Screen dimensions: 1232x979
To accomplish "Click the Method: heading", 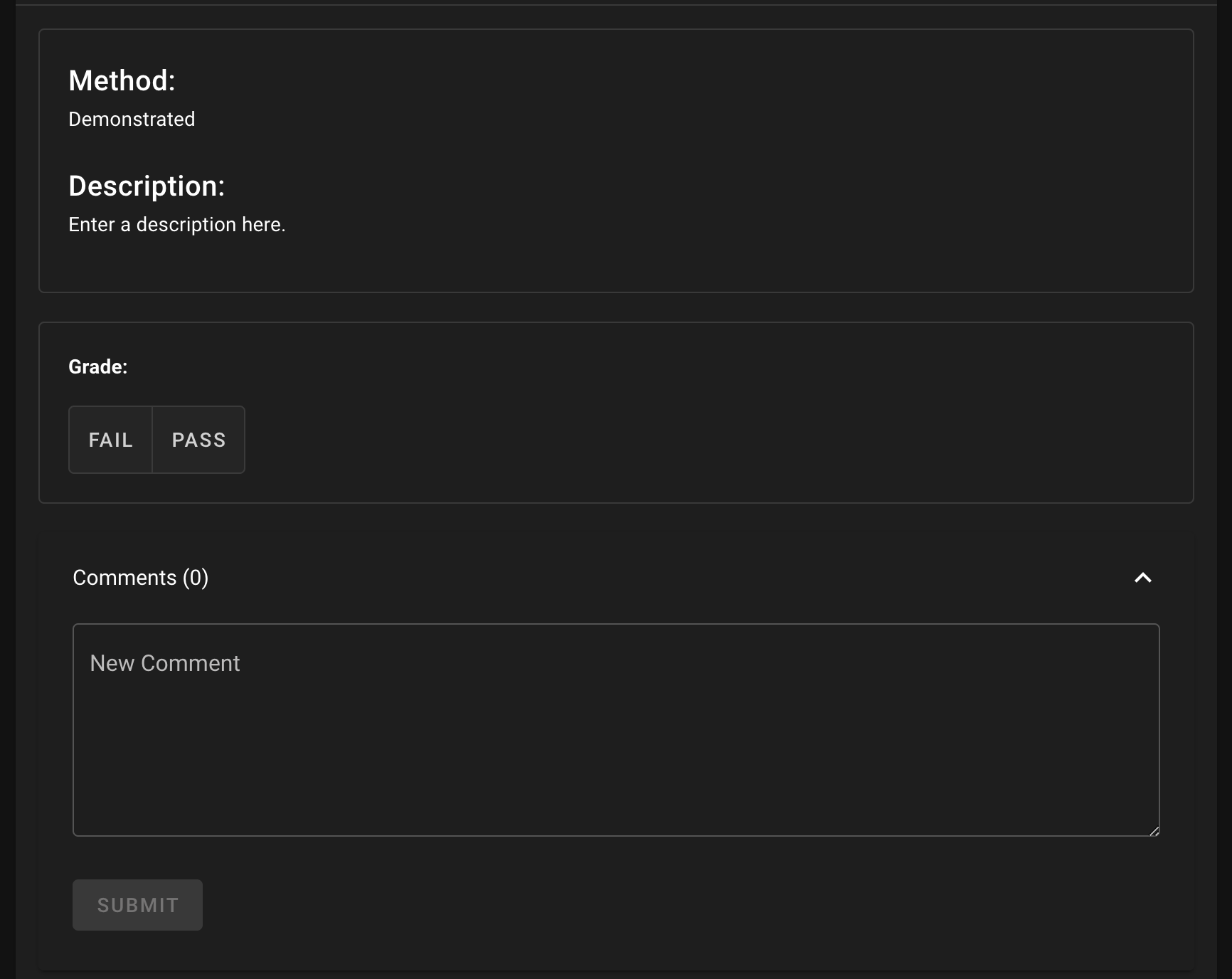I will click(122, 81).
